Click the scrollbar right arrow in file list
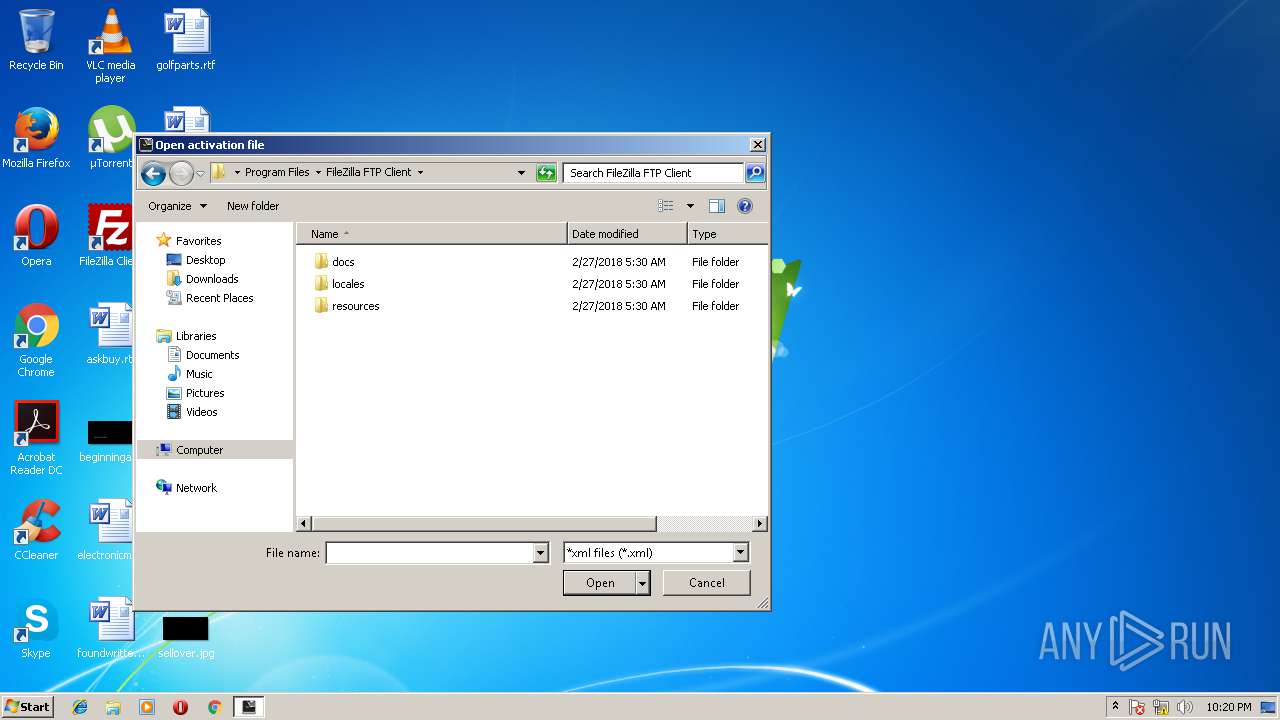 [760, 524]
